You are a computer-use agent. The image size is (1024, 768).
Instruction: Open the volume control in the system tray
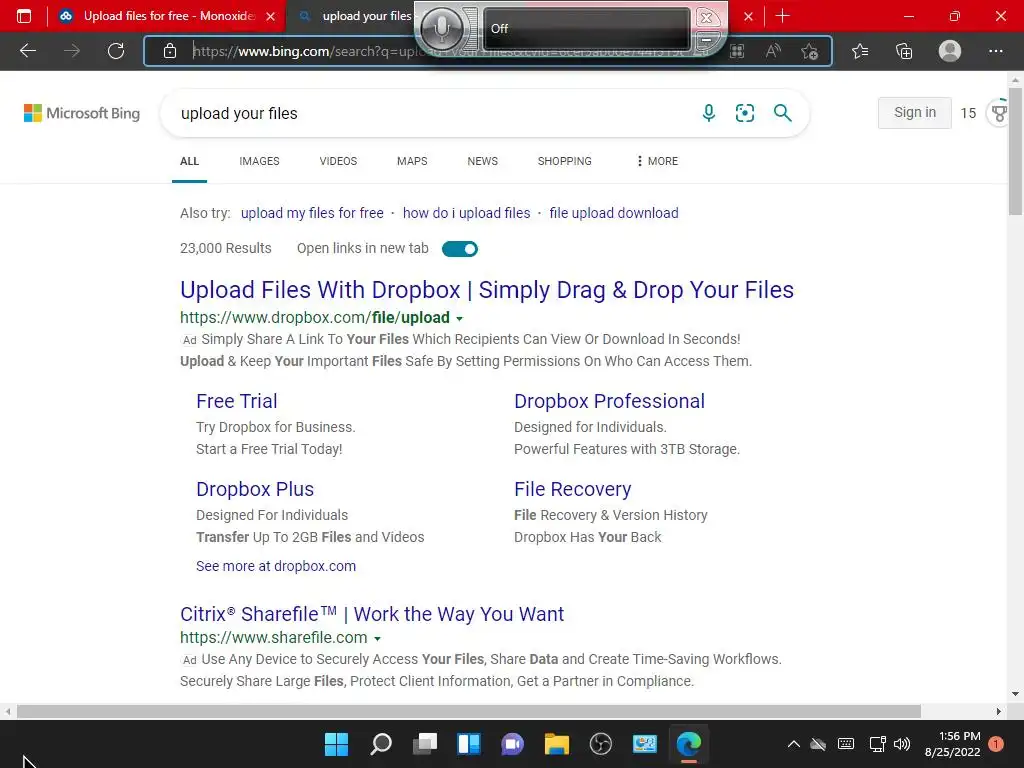tap(902, 744)
